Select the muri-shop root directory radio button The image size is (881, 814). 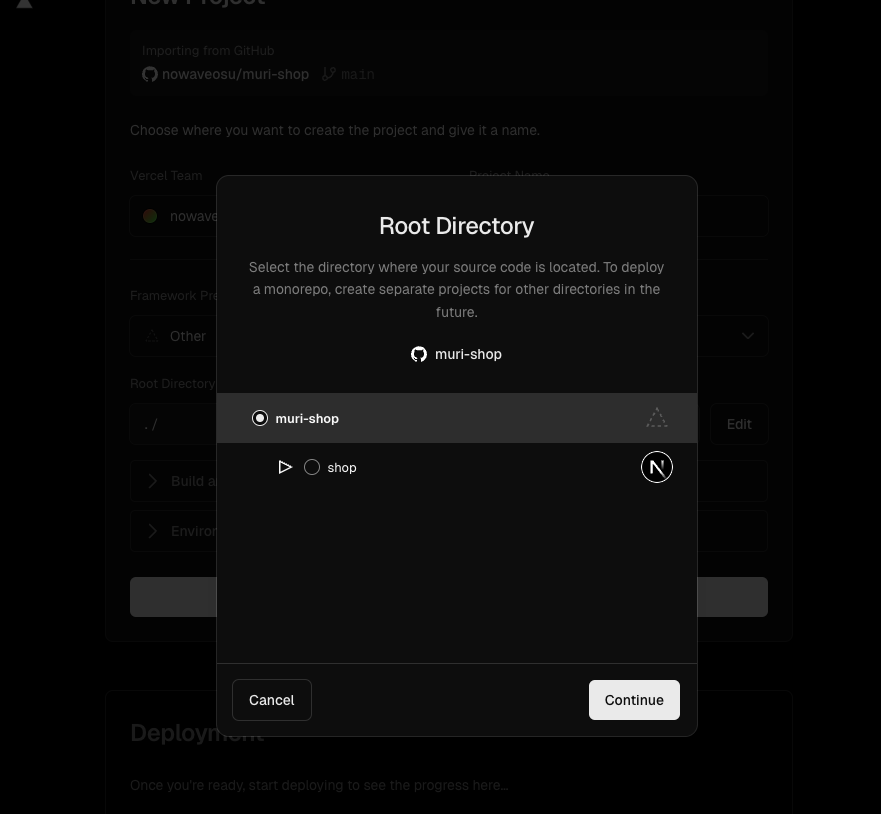[x=260, y=418]
